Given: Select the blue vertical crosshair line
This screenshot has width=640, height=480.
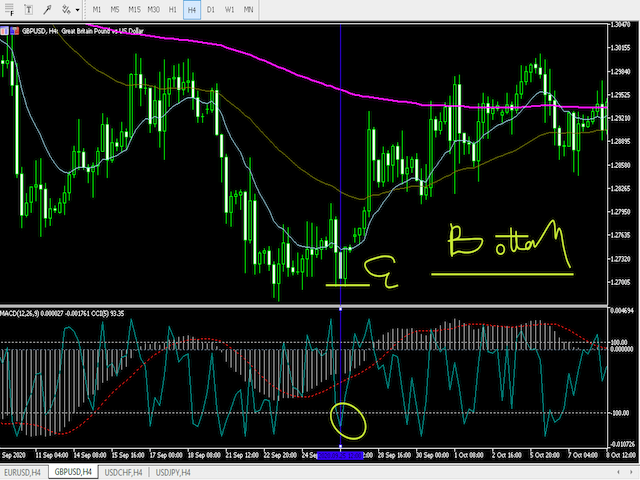Looking at the screenshot, I should click(340, 163).
